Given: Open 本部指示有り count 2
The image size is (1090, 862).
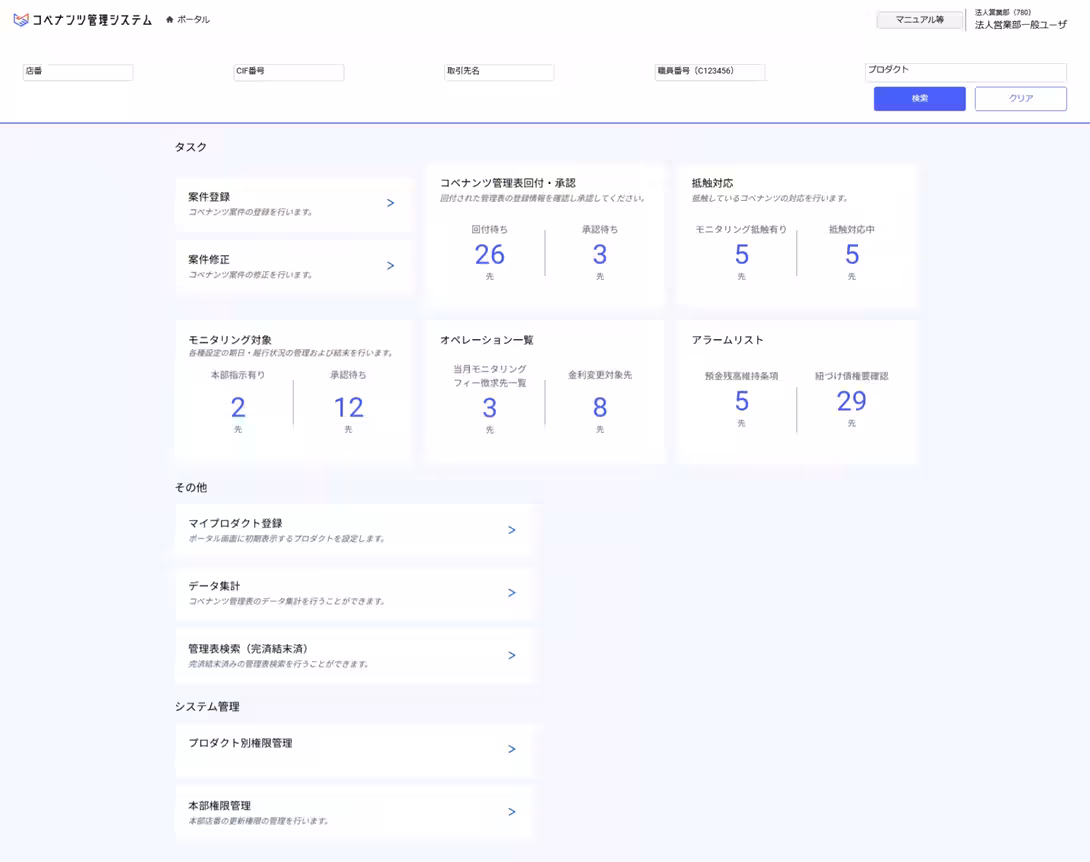Looking at the screenshot, I should 238,407.
